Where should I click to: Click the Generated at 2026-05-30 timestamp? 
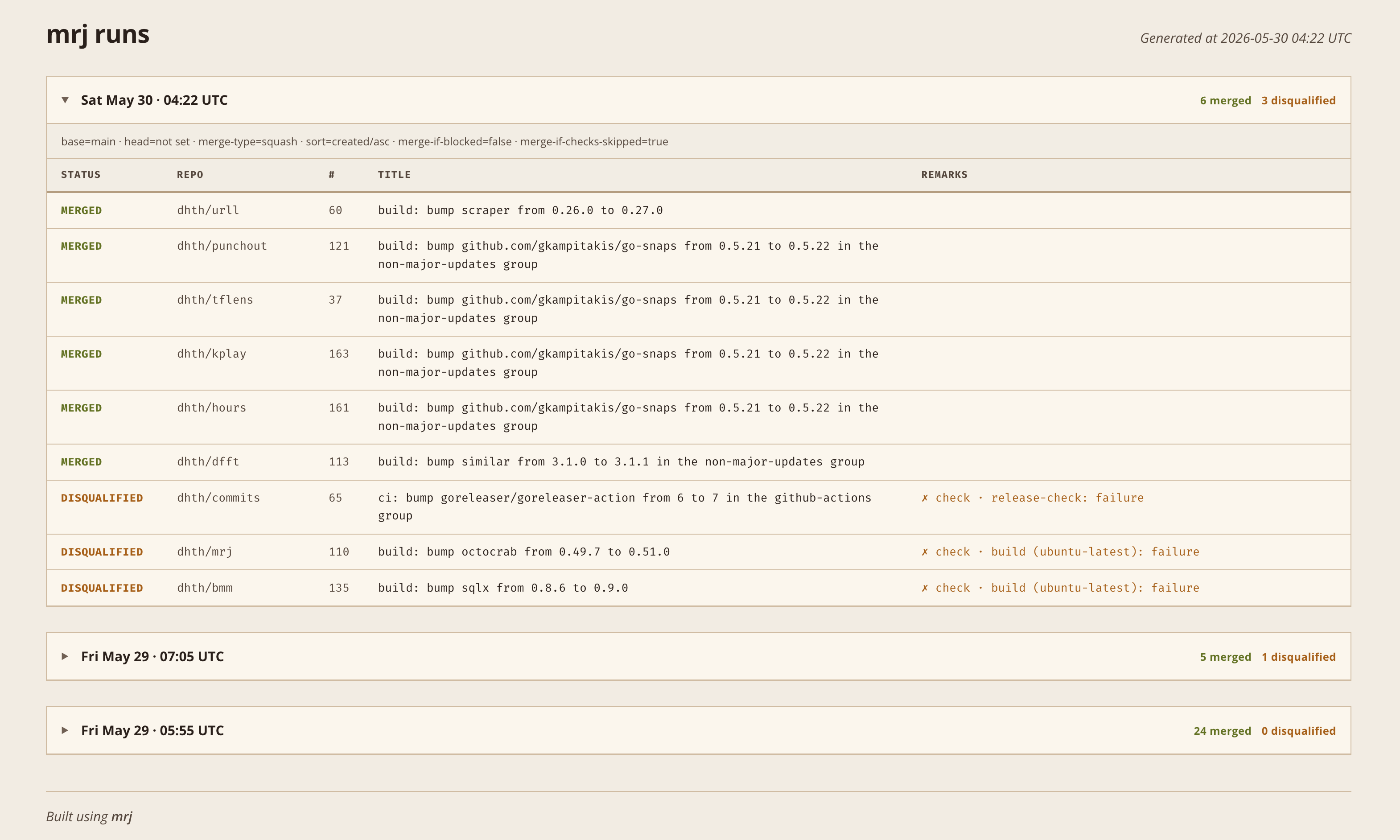(1246, 38)
